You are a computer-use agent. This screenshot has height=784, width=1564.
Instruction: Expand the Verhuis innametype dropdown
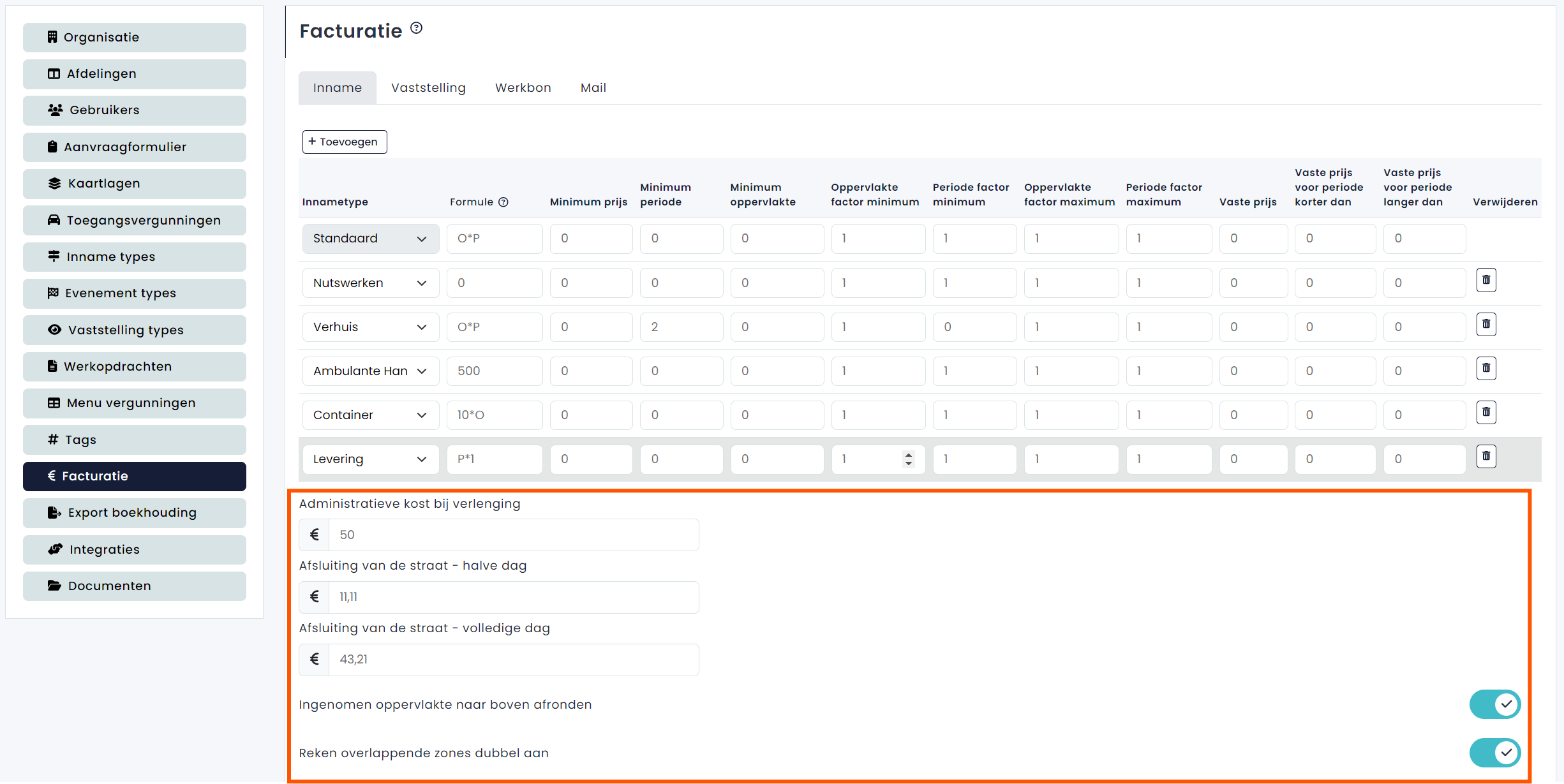(x=370, y=327)
